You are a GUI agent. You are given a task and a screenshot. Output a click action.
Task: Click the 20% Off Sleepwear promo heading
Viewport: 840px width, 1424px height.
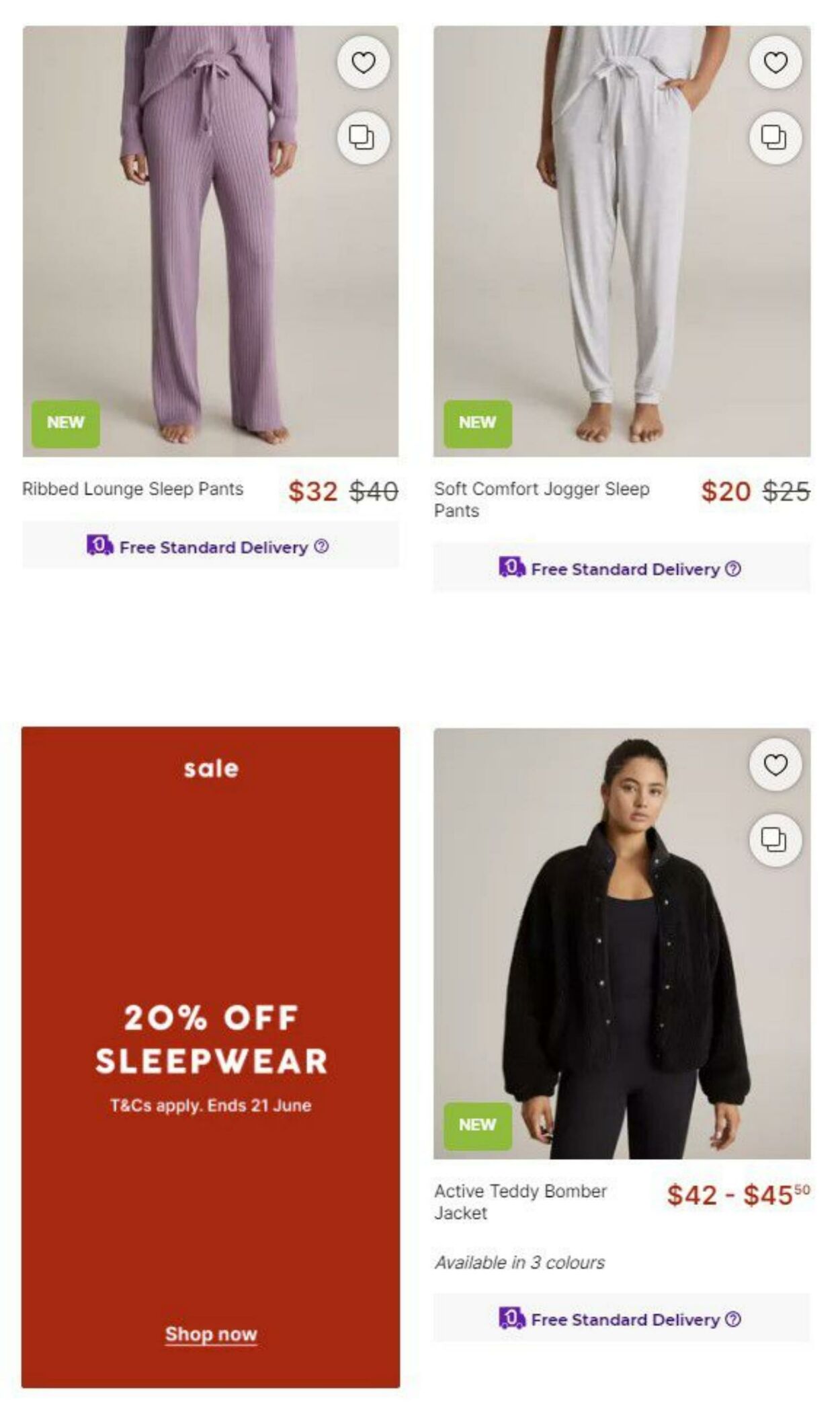(x=211, y=1039)
